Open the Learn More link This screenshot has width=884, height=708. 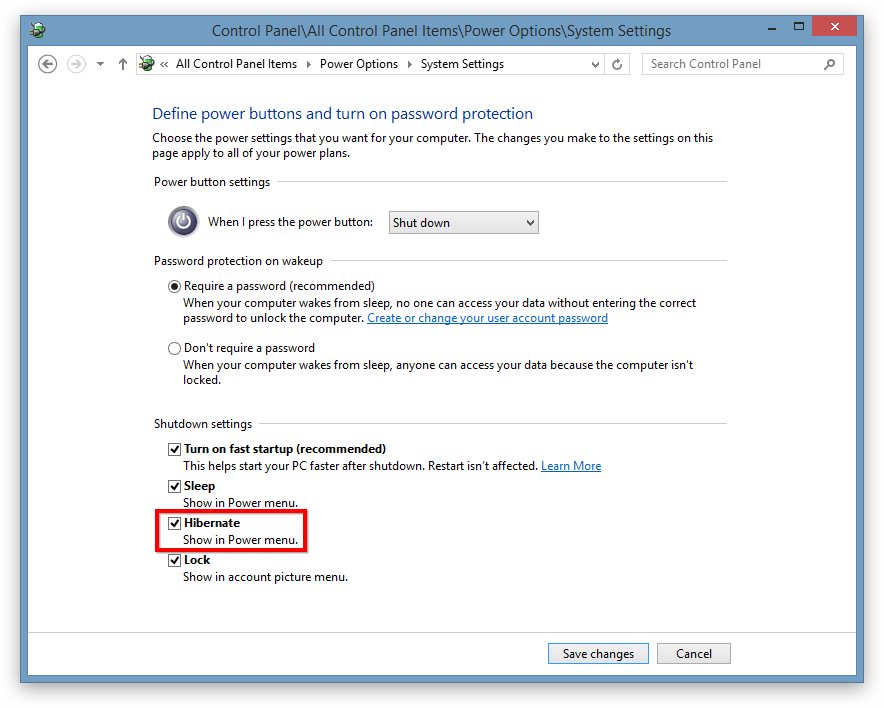pos(571,466)
